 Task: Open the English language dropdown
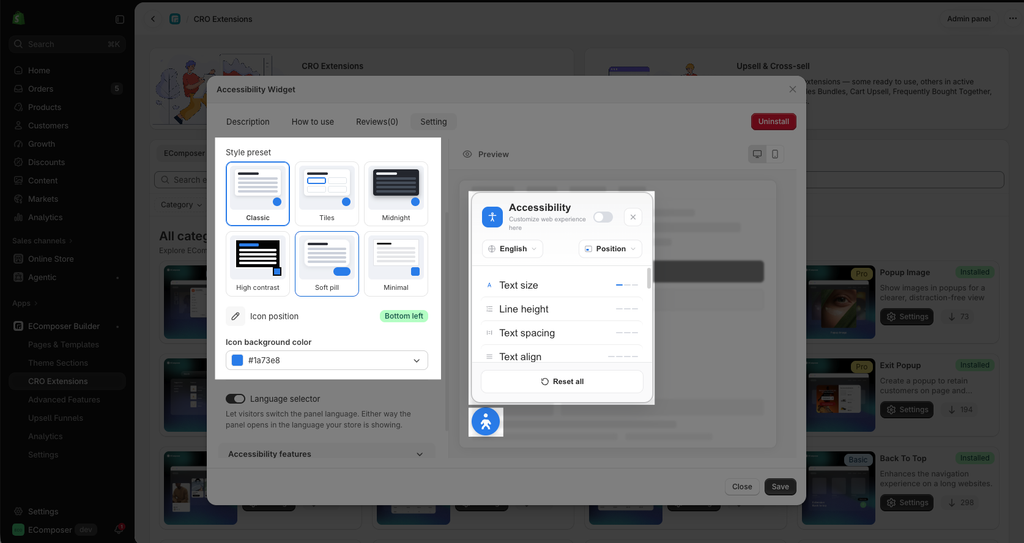coord(513,249)
